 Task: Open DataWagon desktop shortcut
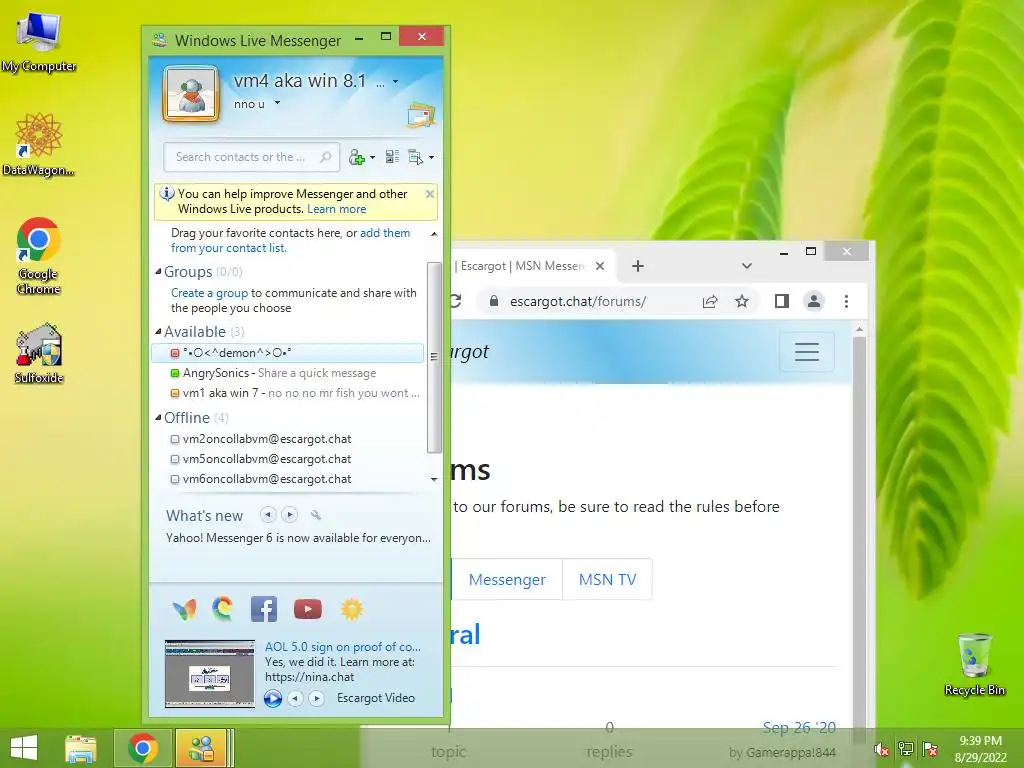pyautogui.click(x=39, y=144)
